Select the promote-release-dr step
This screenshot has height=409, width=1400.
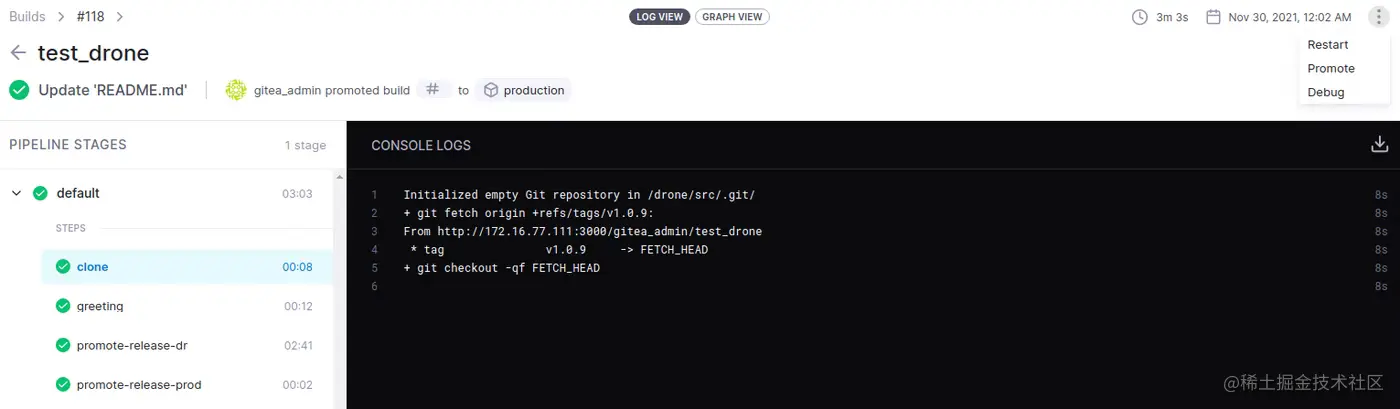pyautogui.click(x=187, y=345)
